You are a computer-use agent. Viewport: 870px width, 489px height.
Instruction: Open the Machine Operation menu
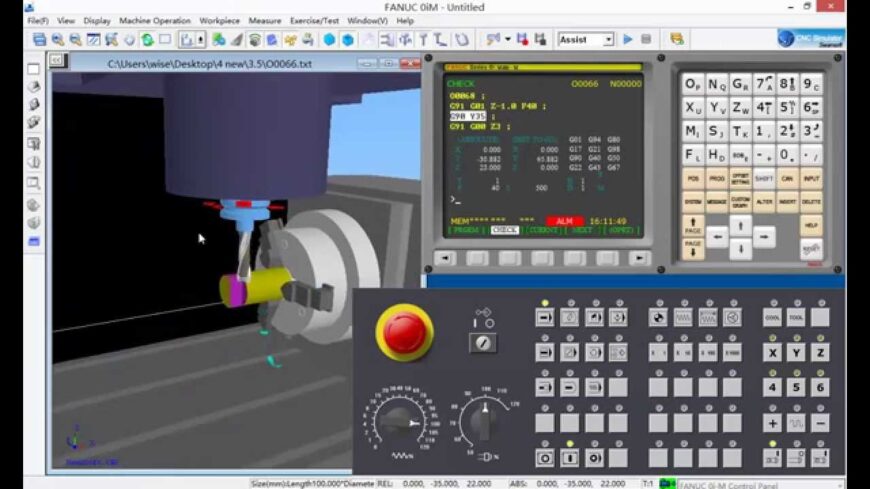point(155,21)
